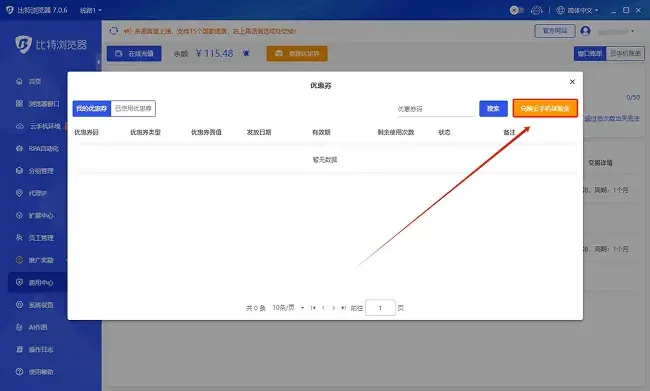Open AI作图 icon in sidebar
The width and height of the screenshot is (650, 391).
tap(19, 327)
